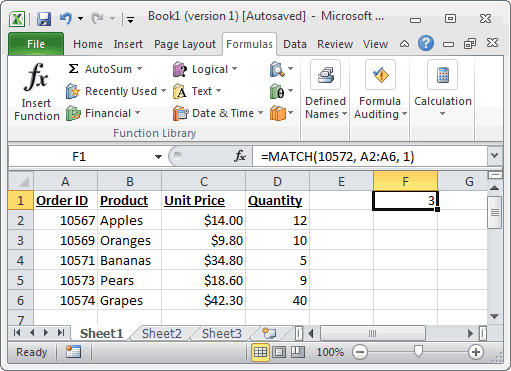Open the View ribbon tab
The image size is (511, 371).
point(375,44)
